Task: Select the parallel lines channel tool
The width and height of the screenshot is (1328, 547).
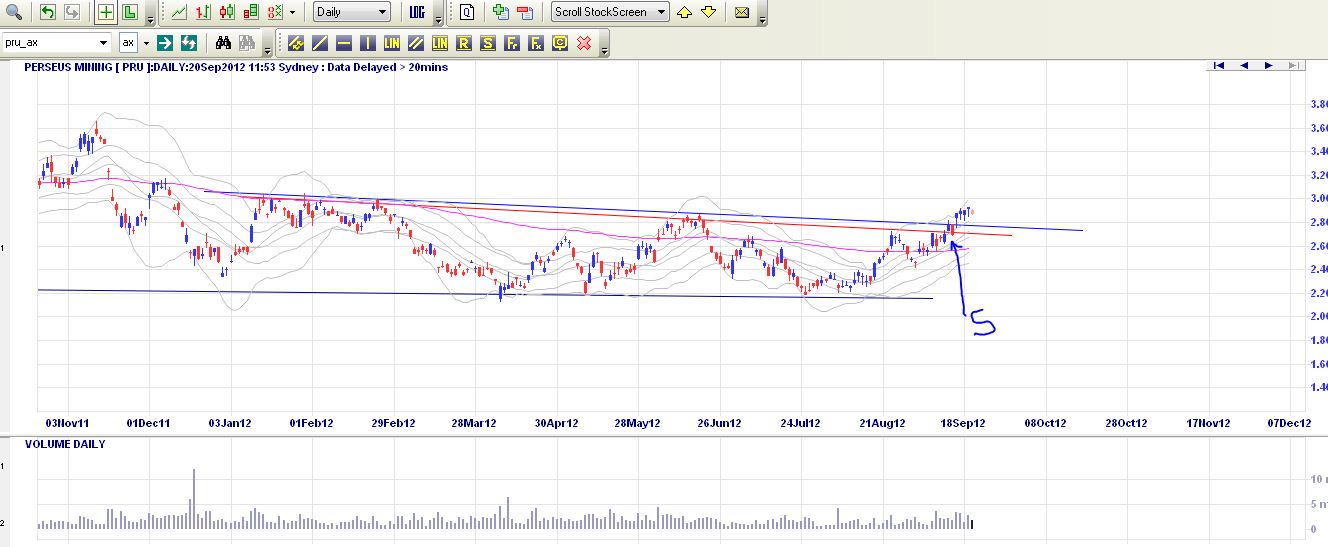Action: click(416, 43)
